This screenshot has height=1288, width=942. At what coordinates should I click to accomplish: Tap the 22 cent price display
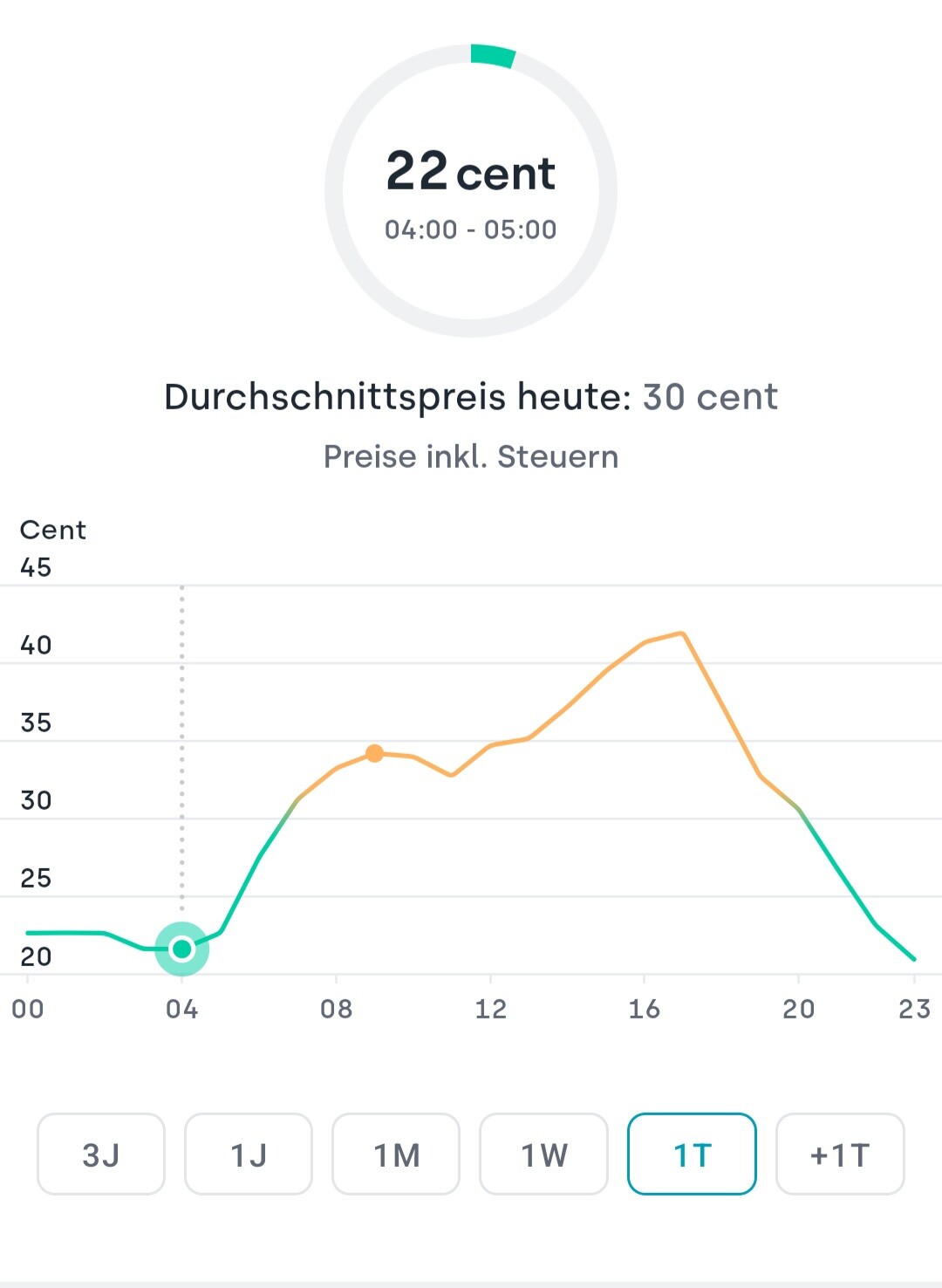pos(470,172)
